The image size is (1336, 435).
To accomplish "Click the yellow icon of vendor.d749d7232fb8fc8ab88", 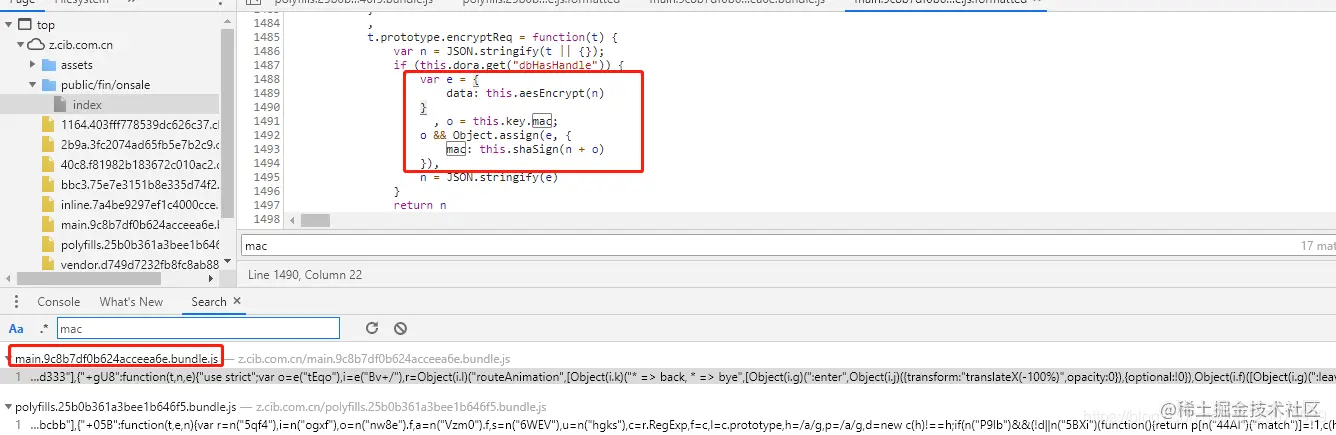I will [x=47, y=265].
